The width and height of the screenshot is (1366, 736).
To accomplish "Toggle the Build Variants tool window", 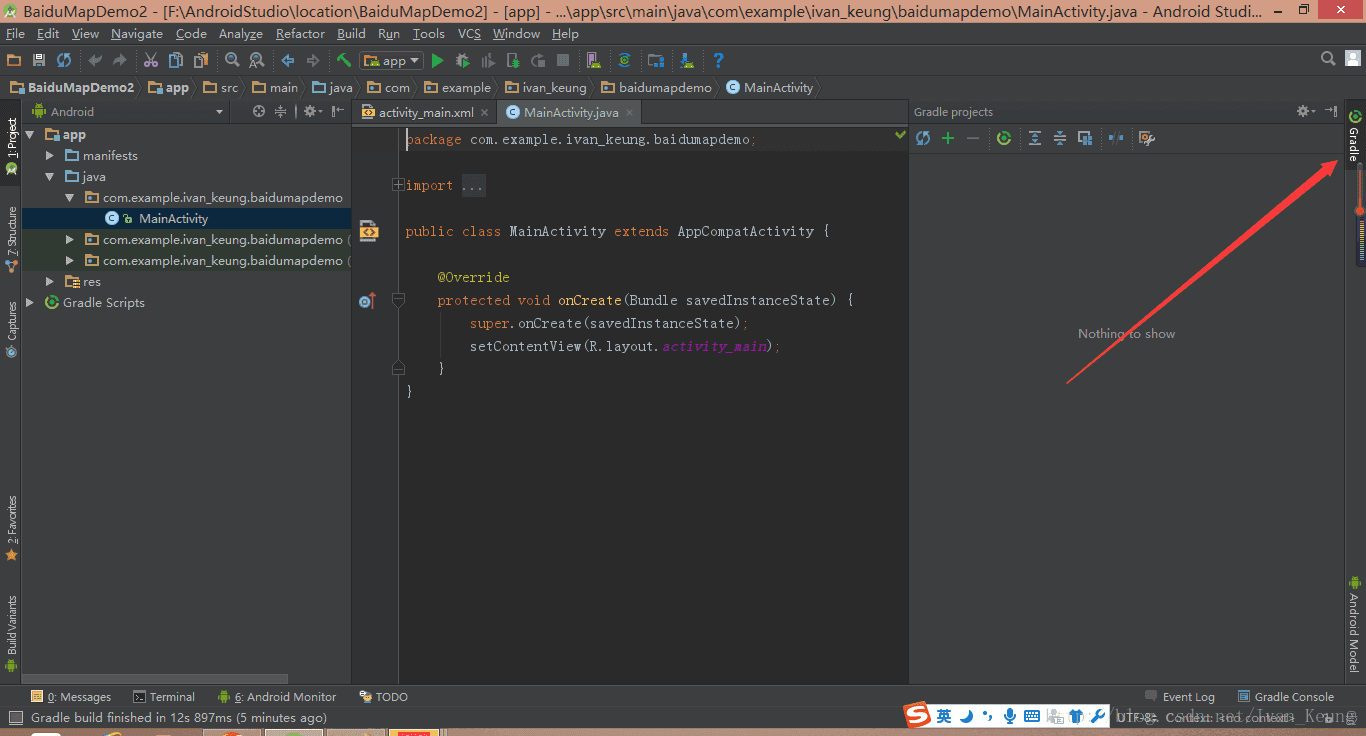I will (11, 634).
